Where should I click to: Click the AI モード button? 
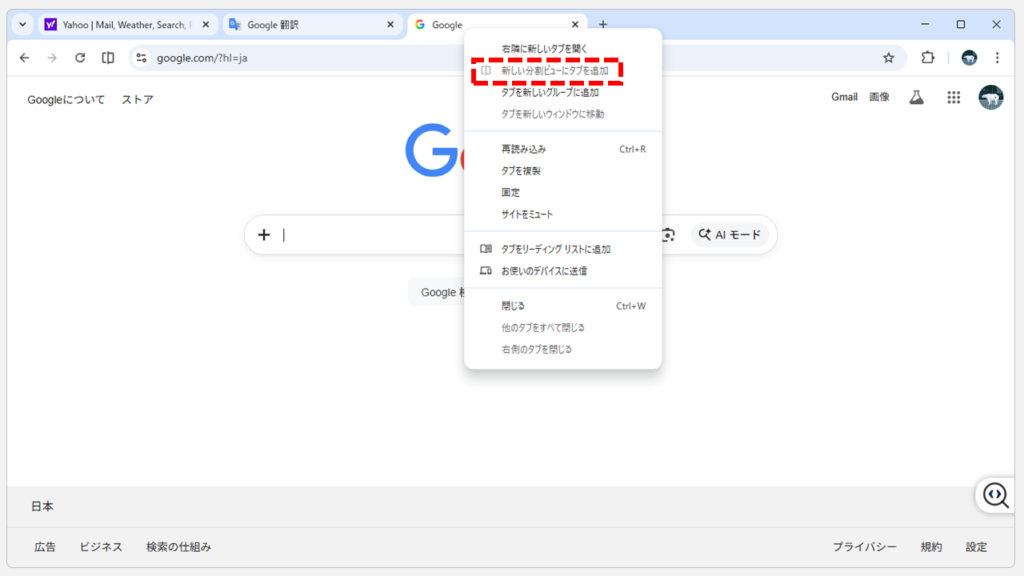tap(730, 234)
